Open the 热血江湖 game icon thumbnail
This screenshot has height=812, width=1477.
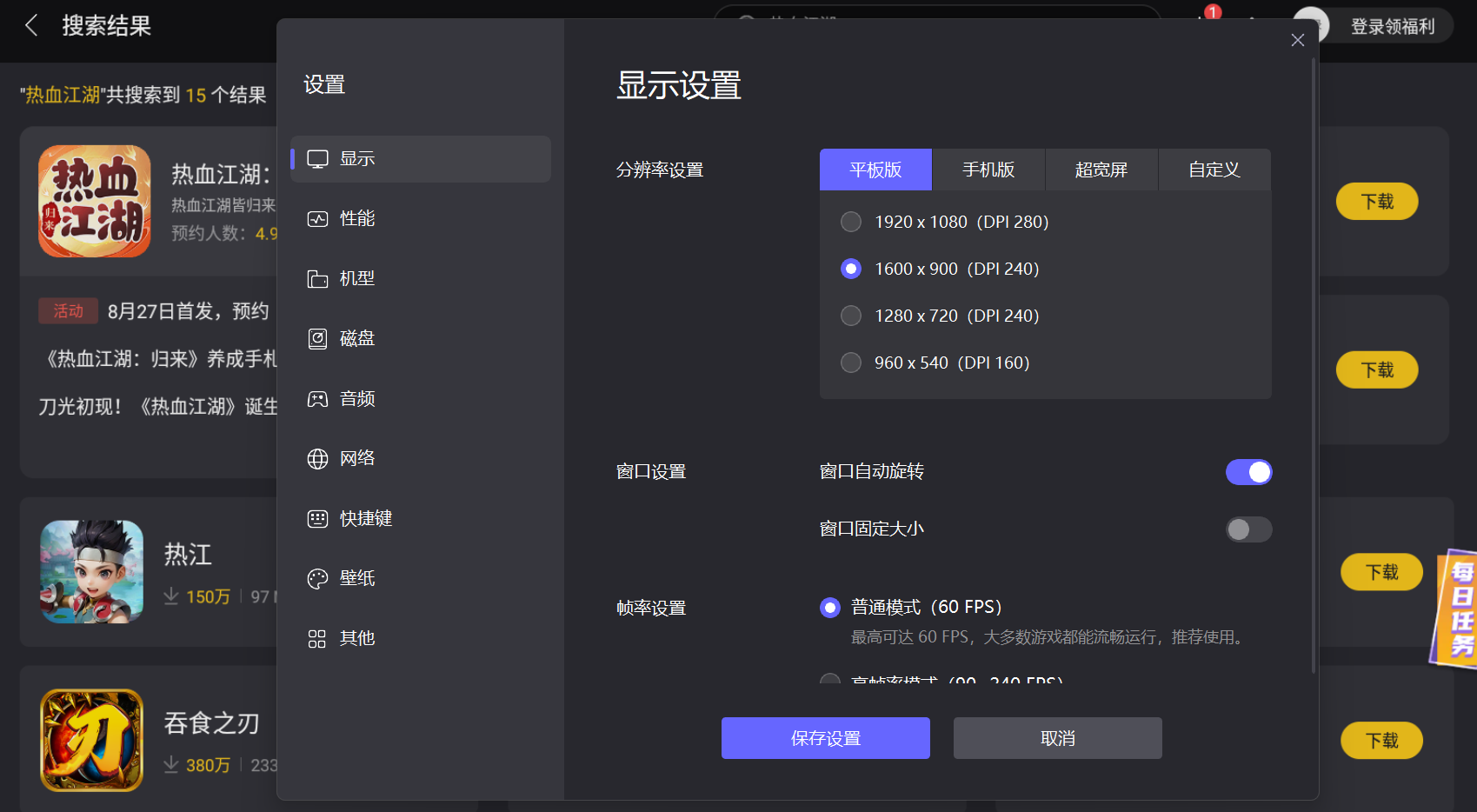pos(95,201)
